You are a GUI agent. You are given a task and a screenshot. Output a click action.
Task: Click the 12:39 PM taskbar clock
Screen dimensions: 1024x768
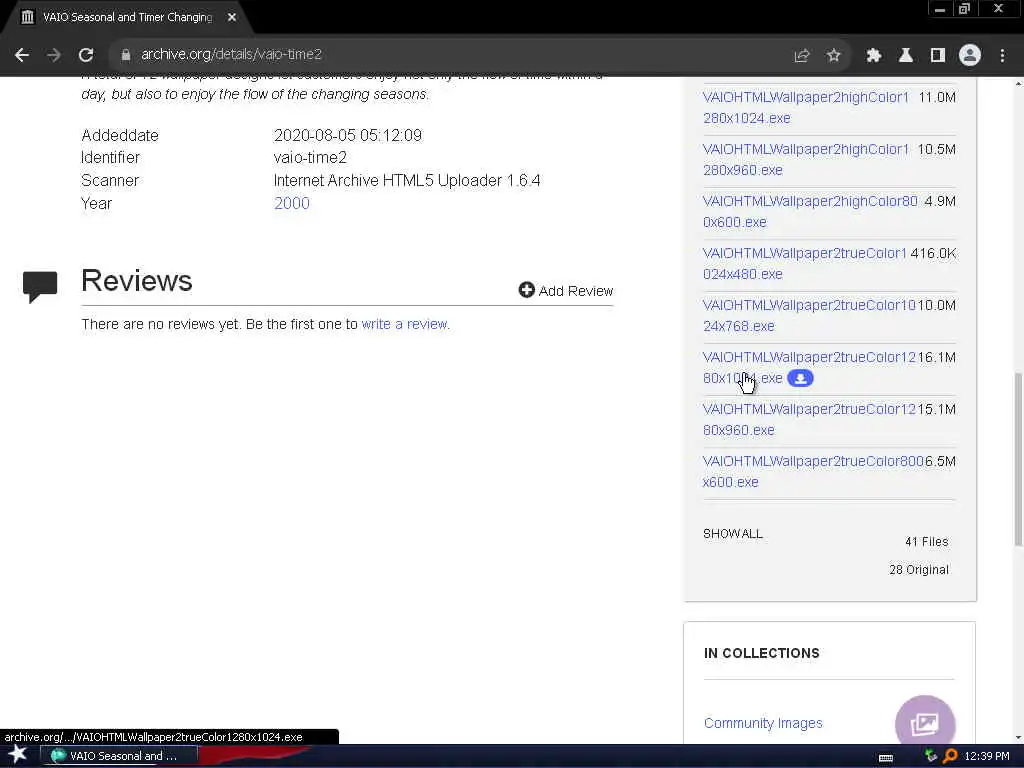(x=987, y=756)
